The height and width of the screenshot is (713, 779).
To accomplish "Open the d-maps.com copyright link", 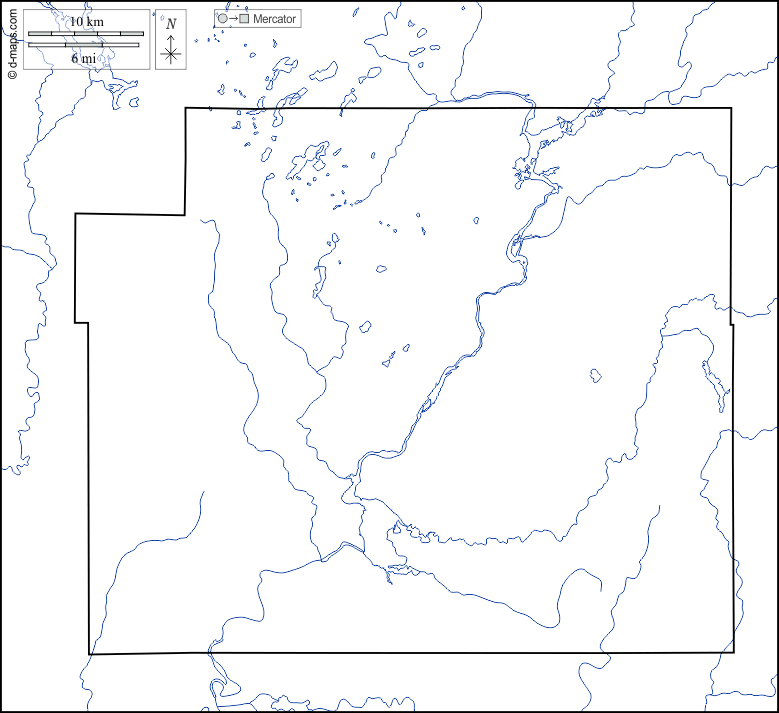I will point(11,42).
